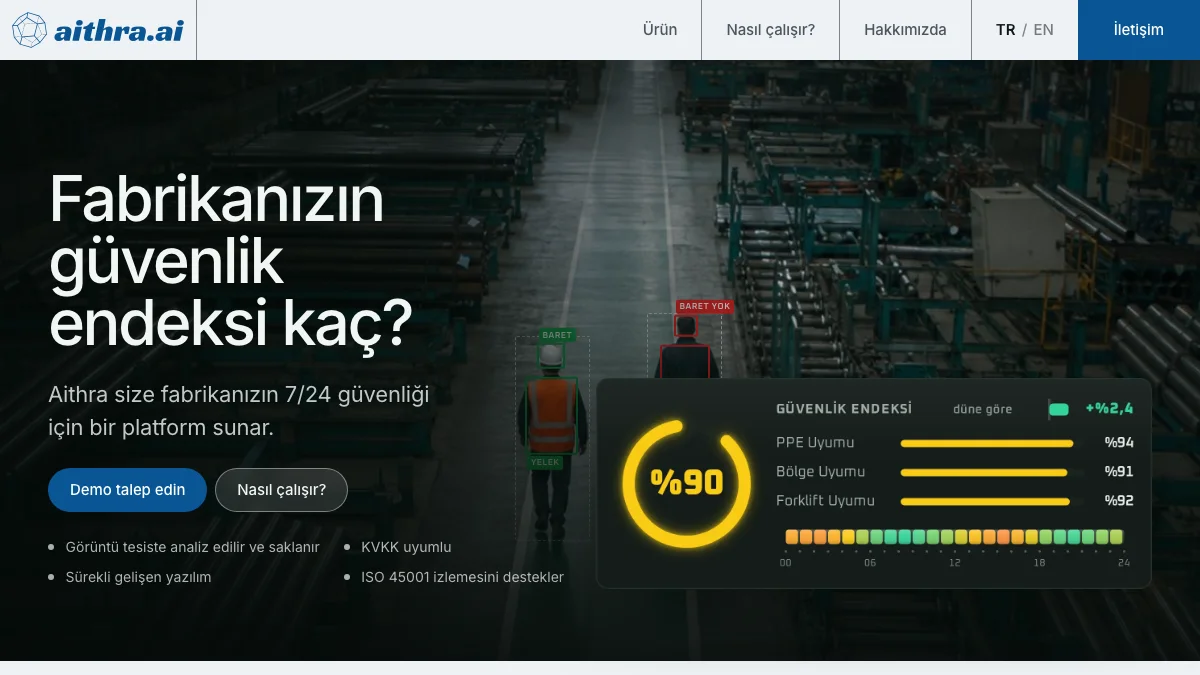Image resolution: width=1200 pixels, height=675 pixels.
Task: Click the YELEK detection tag
Action: (x=545, y=462)
